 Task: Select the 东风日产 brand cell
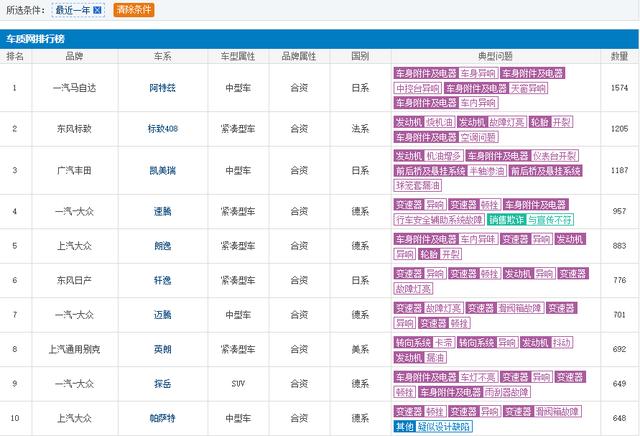point(74,280)
